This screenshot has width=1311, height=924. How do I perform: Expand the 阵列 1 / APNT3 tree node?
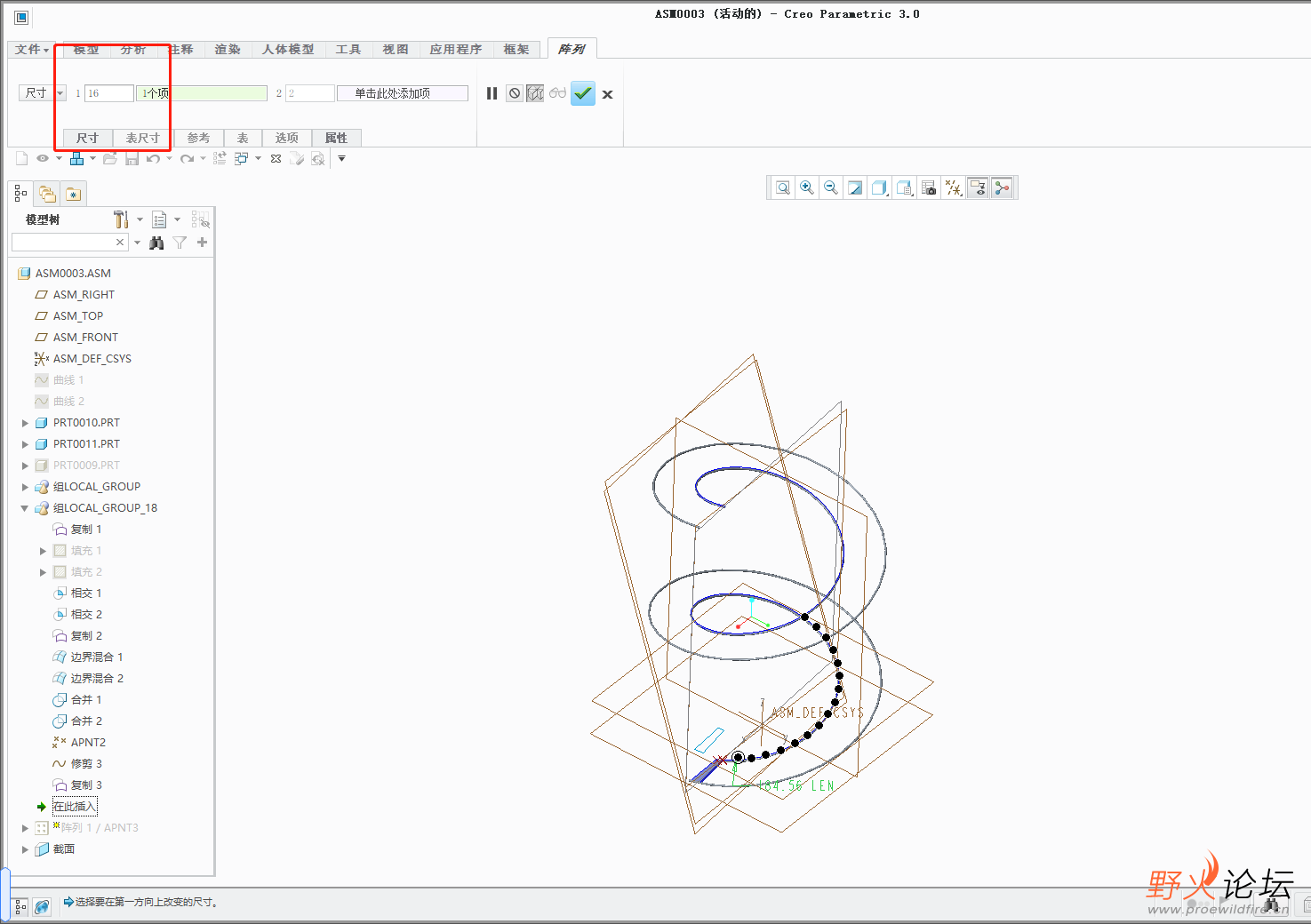pos(25,828)
